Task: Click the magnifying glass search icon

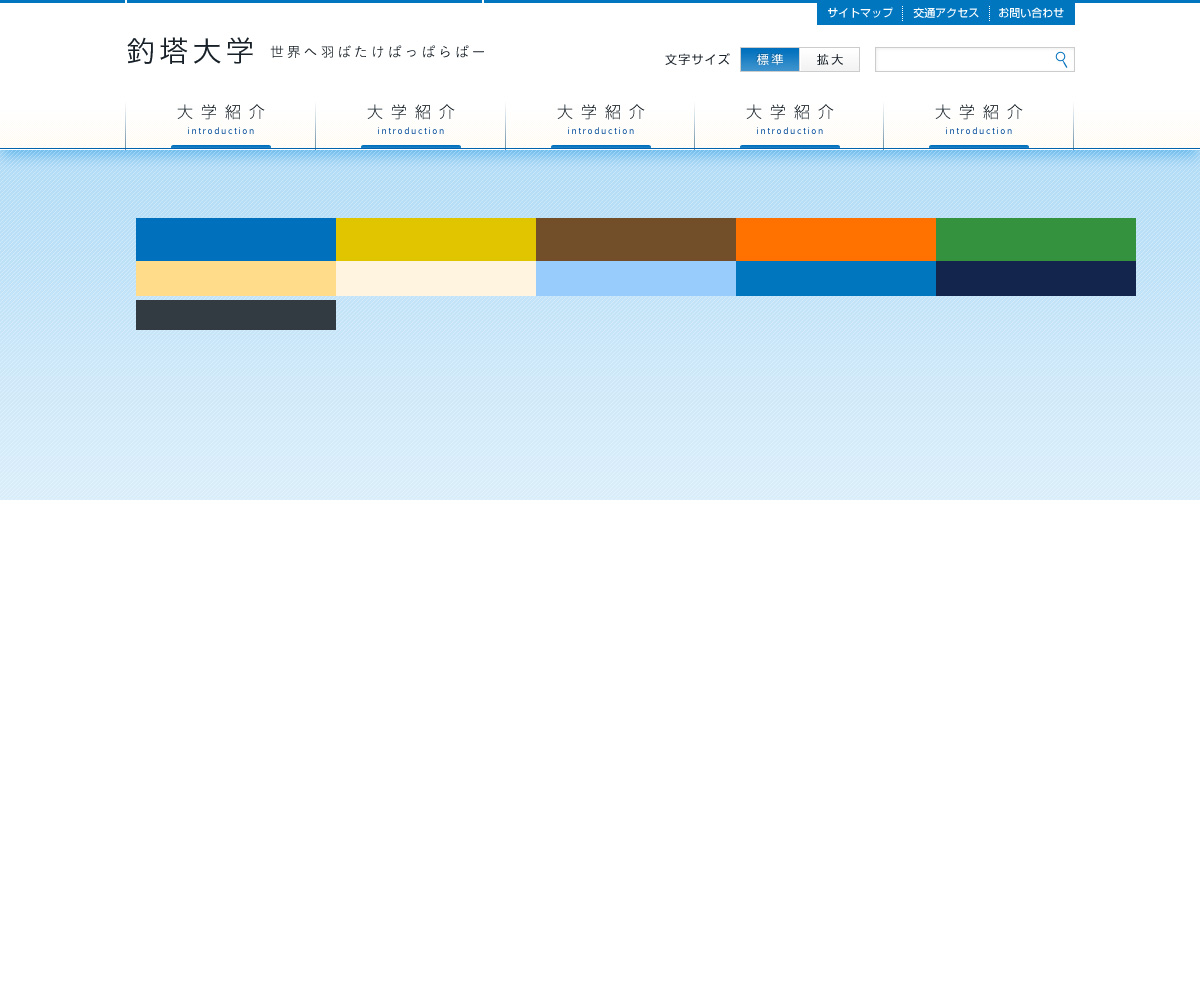Action: click(1061, 60)
